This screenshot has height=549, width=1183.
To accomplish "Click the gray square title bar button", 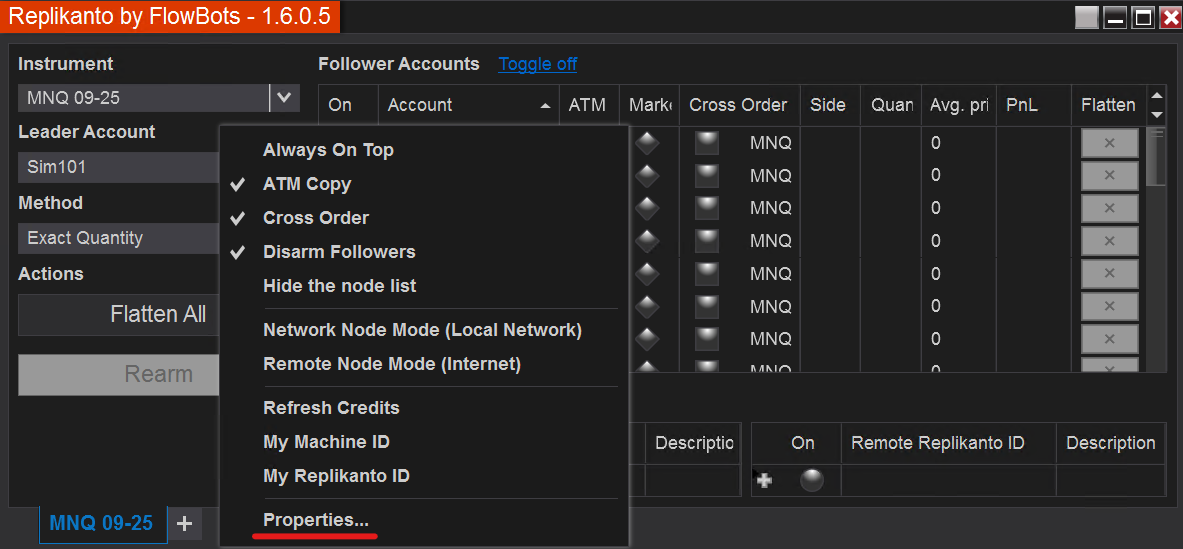I will click(1086, 17).
